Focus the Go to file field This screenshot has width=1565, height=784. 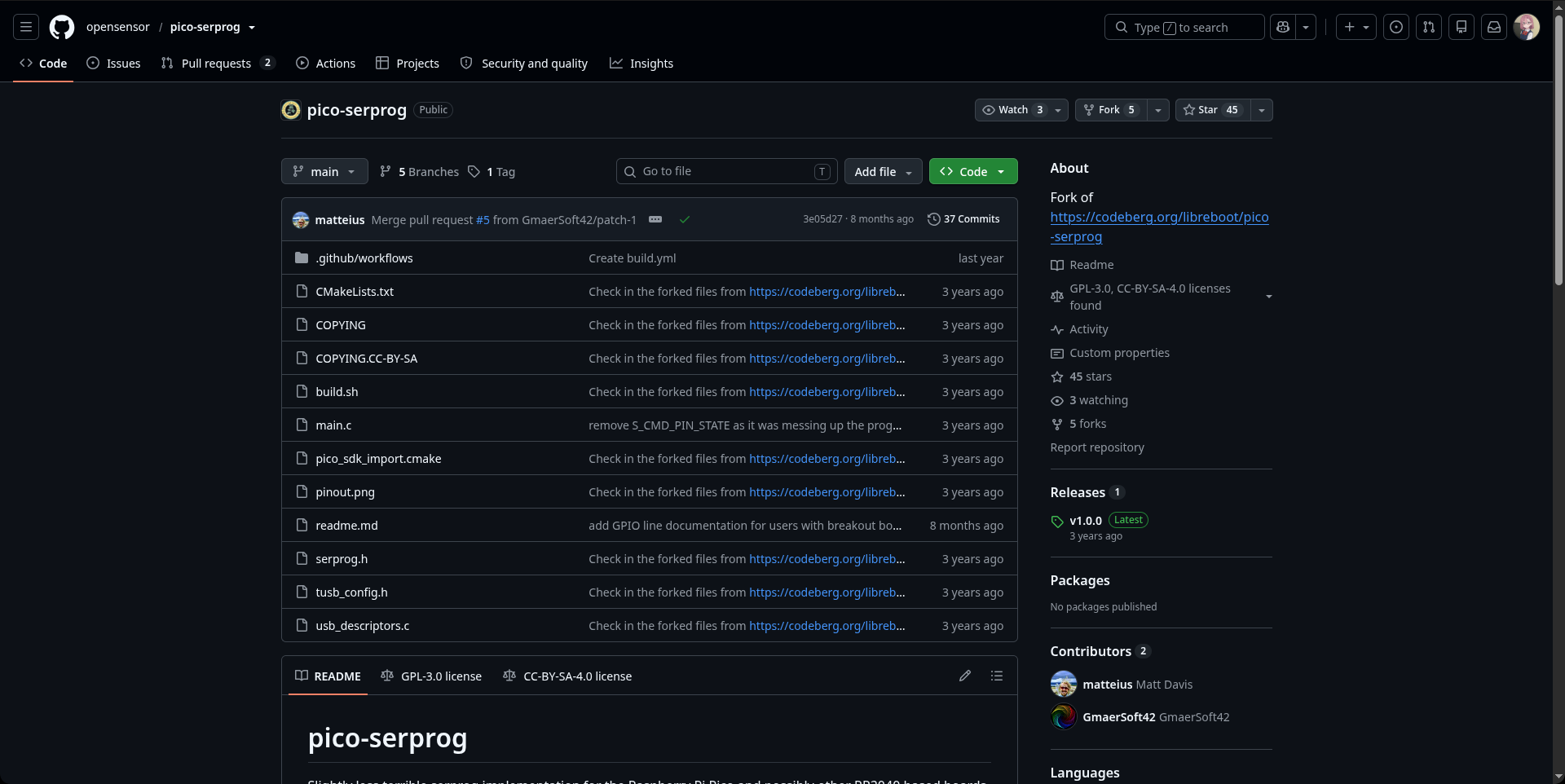click(x=727, y=171)
